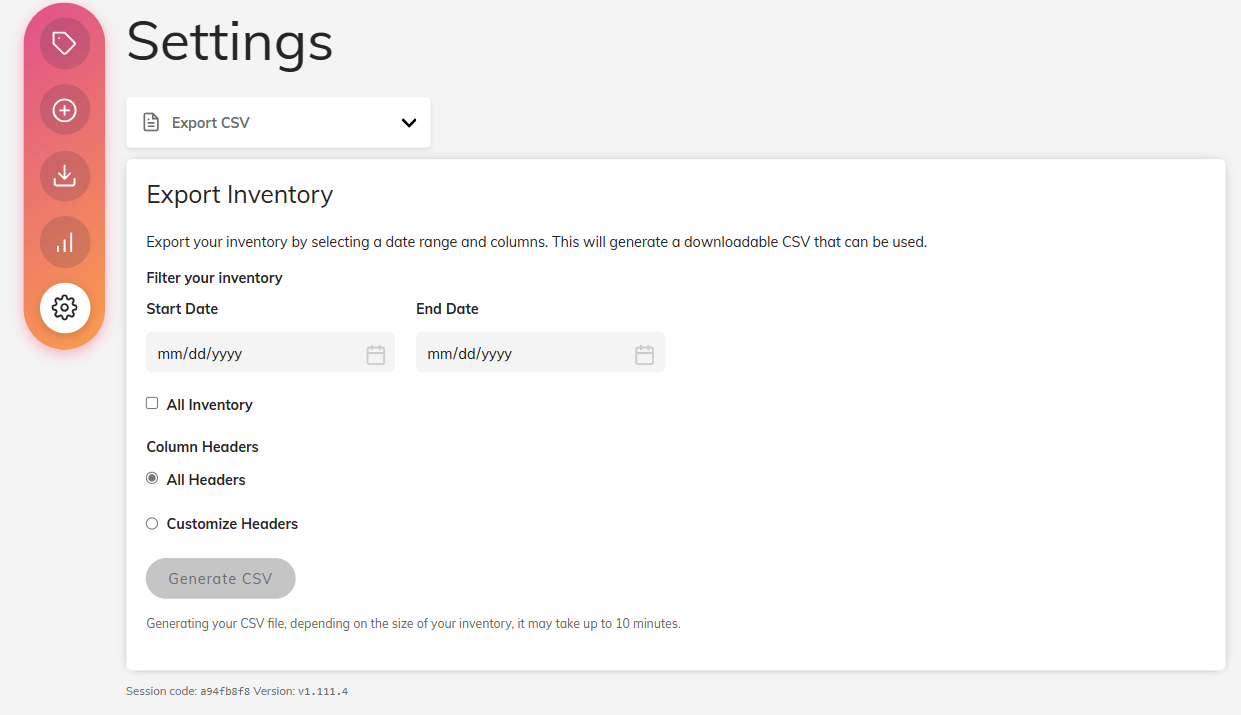Open the Export CSV settings selector
This screenshot has width=1241, height=715.
coord(278,122)
